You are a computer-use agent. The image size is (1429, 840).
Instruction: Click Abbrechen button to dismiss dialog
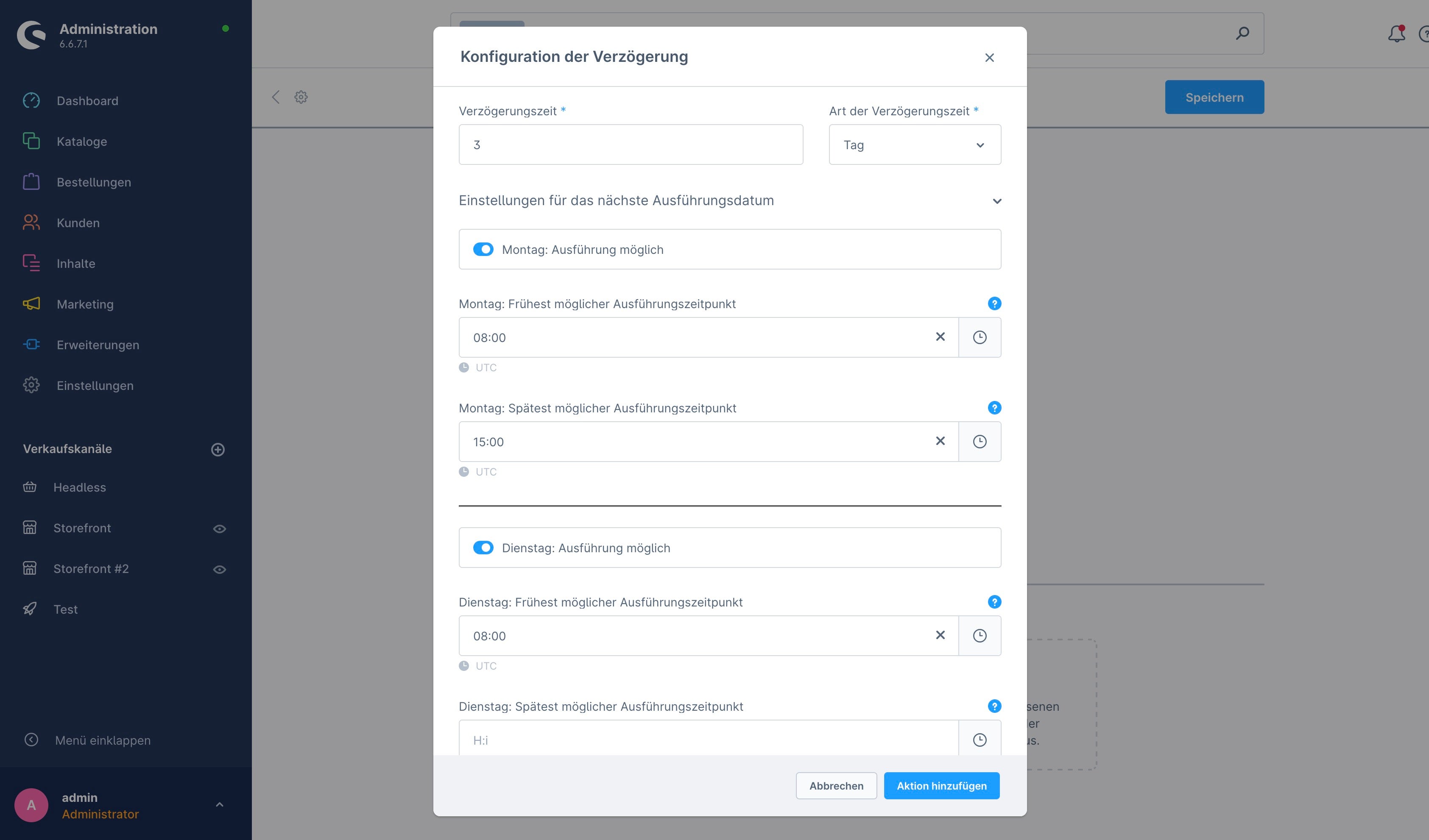[836, 785]
